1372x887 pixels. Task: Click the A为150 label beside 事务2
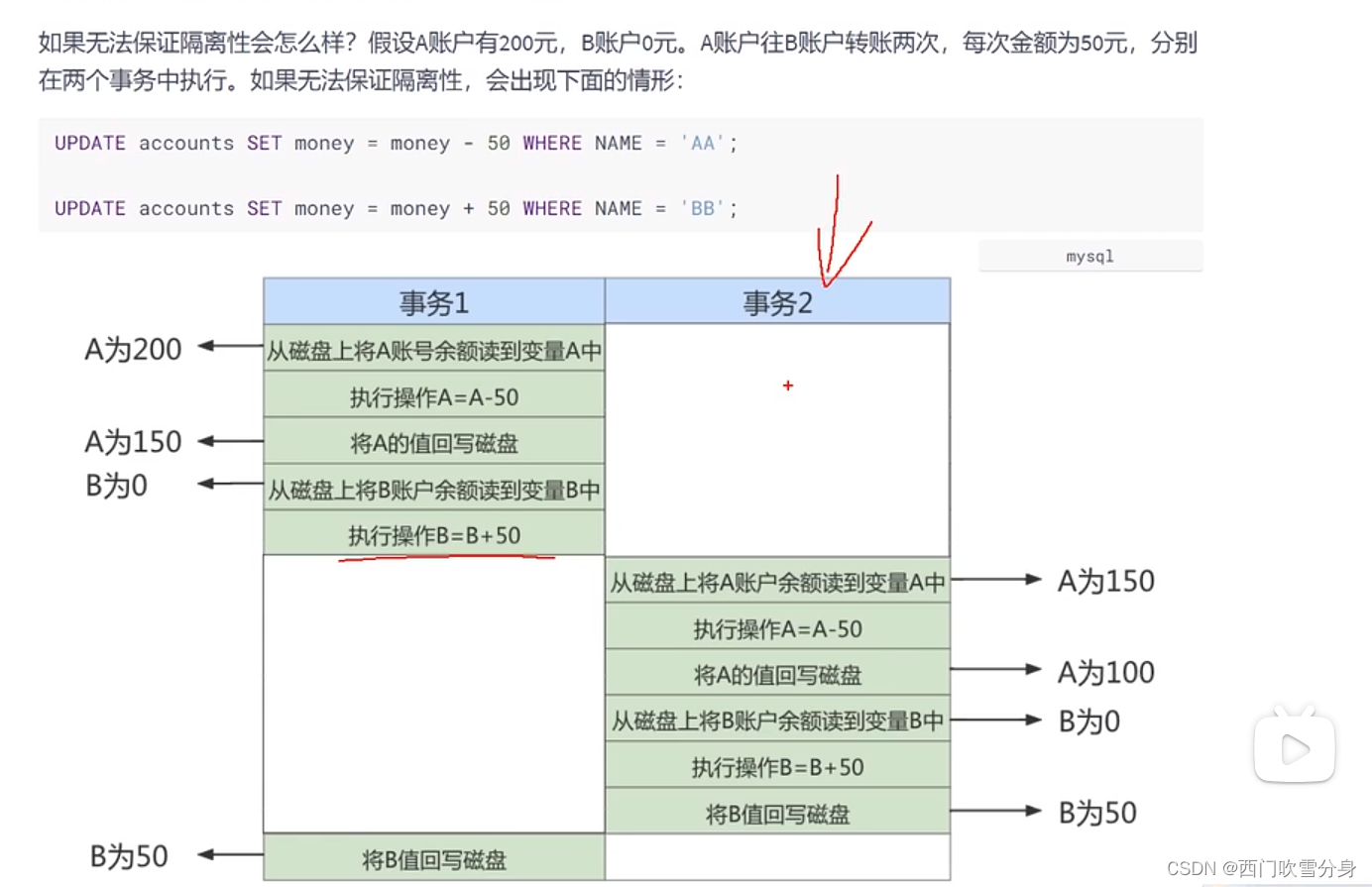click(x=1105, y=581)
